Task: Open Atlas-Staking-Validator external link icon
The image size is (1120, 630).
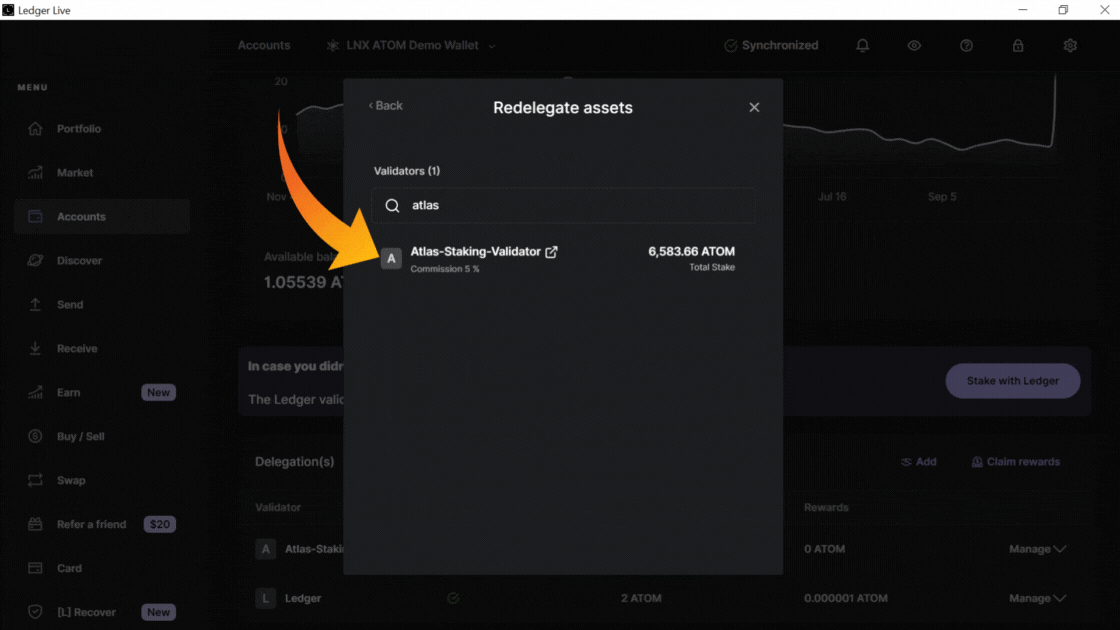Action: [x=551, y=252]
